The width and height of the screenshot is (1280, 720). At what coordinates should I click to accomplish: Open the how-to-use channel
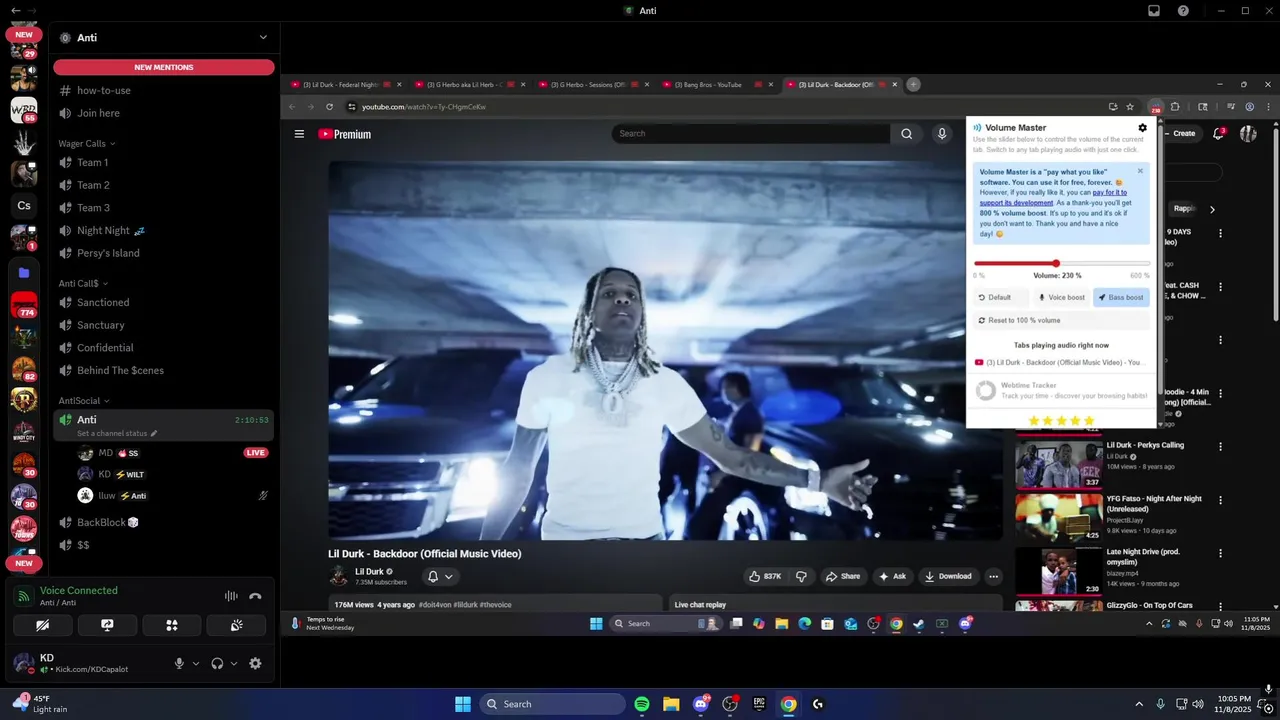(163, 90)
